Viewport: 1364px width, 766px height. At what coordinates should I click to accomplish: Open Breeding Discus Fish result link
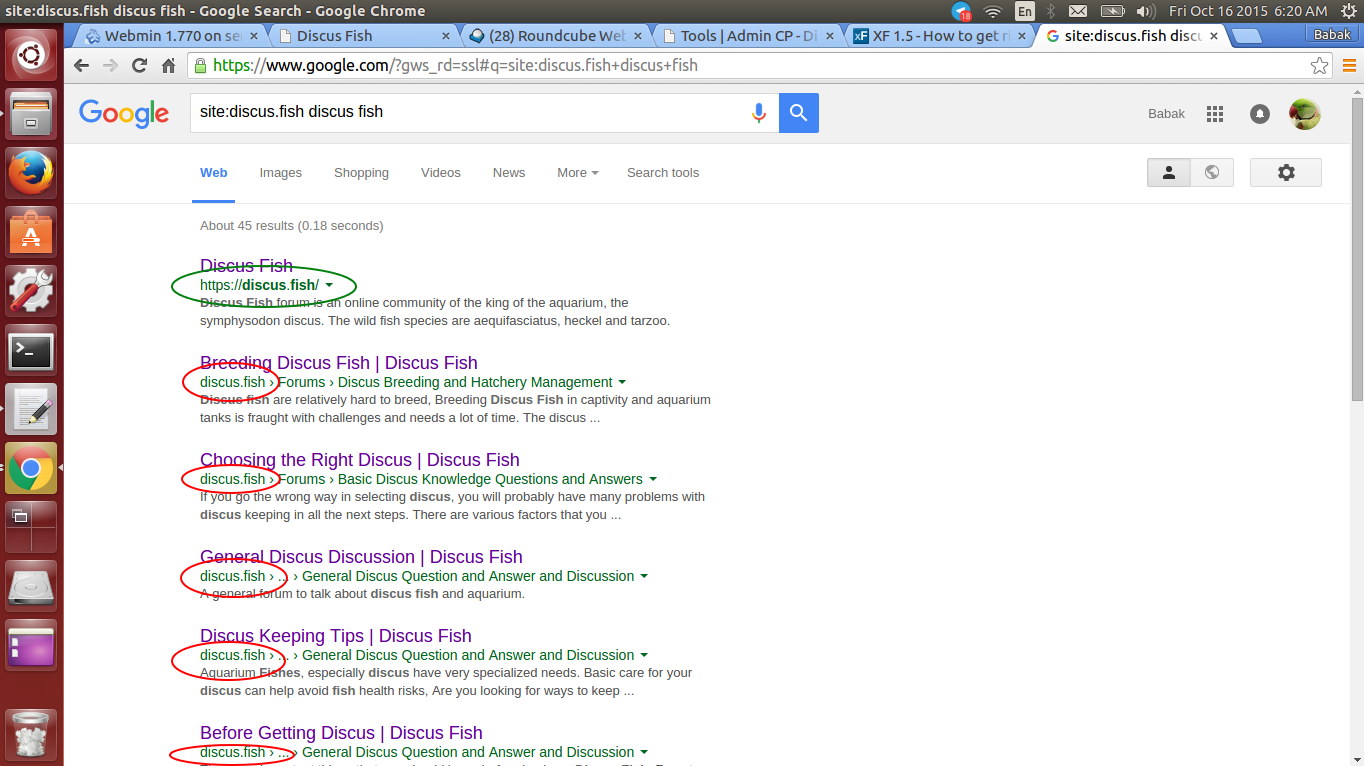(x=339, y=363)
